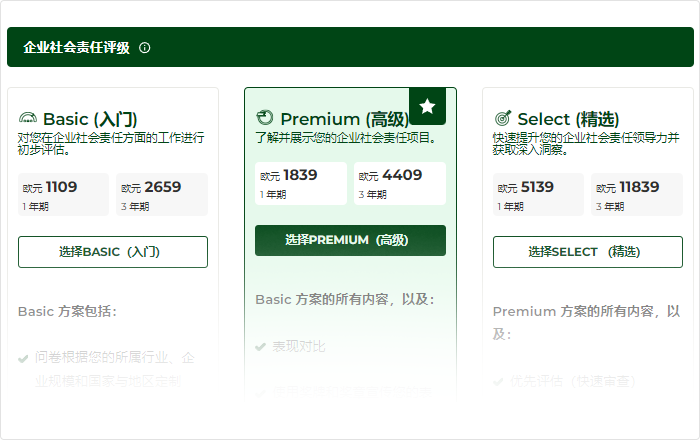This screenshot has height=440, width=700.
Task: Click the checkmark beside 表现对比
Action: click(x=262, y=346)
